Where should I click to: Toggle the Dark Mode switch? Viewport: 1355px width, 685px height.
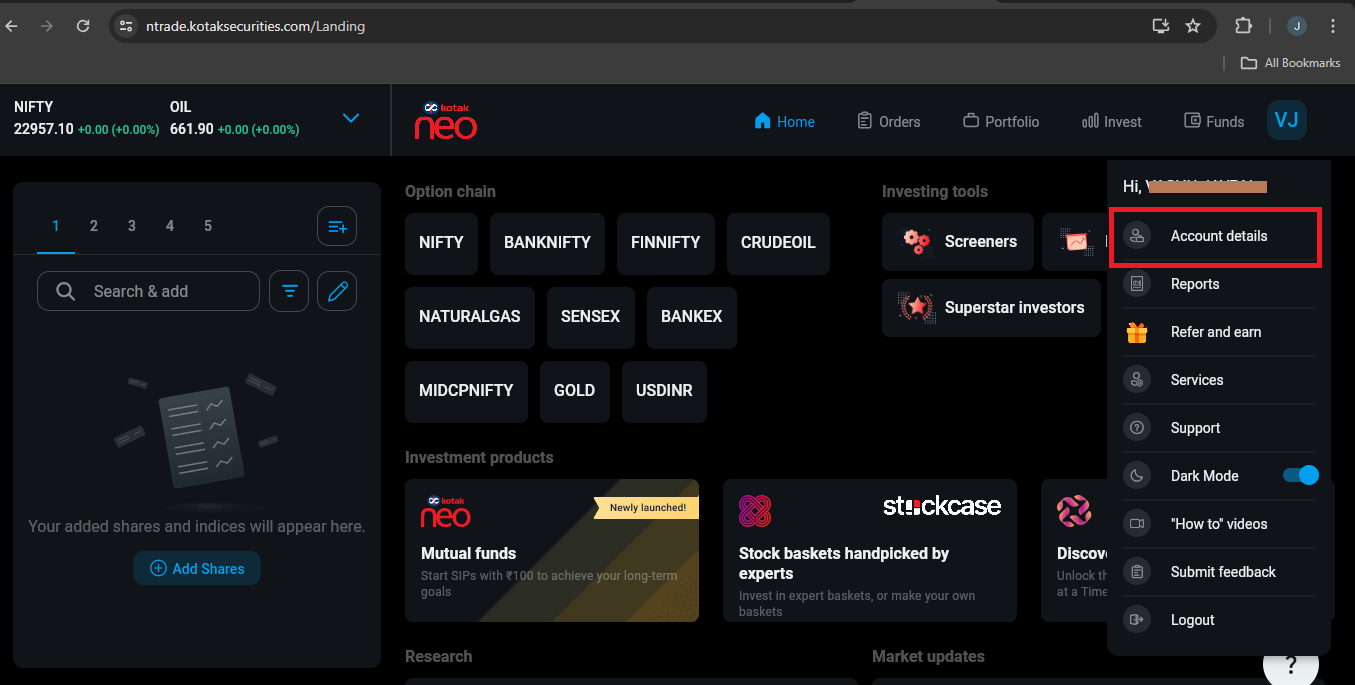pos(1301,476)
